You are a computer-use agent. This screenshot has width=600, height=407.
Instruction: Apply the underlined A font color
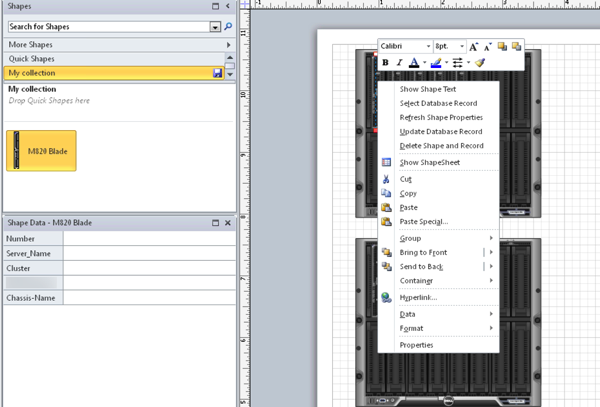click(x=414, y=62)
